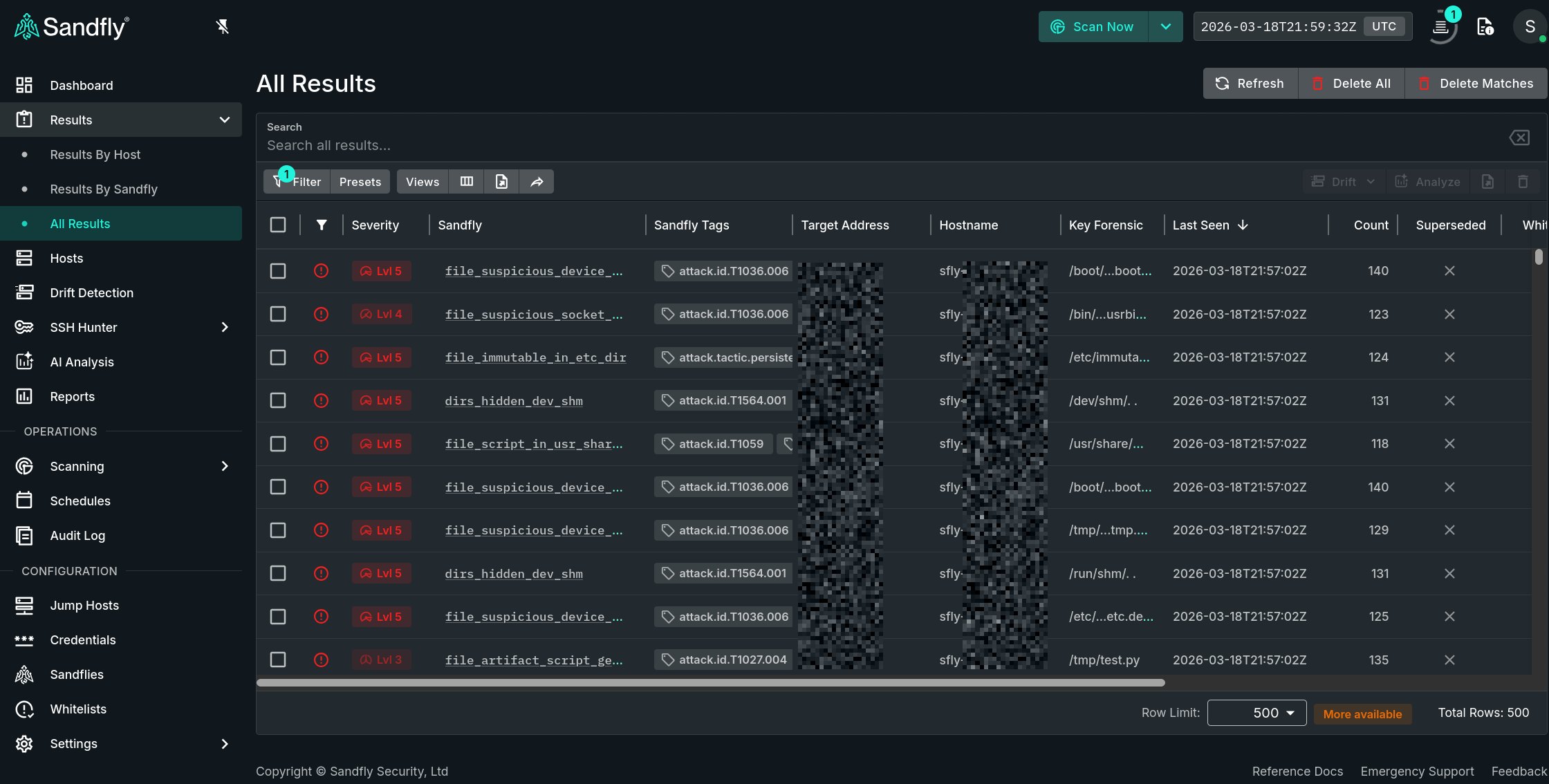Click the notifications queue icon with badge
Viewport: 1549px width, 784px height.
point(1443,28)
